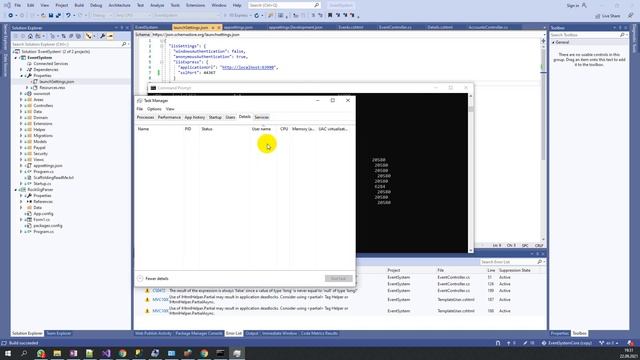Click Fewer details in Task Manager
This screenshot has width=640, height=360.
coord(157,278)
